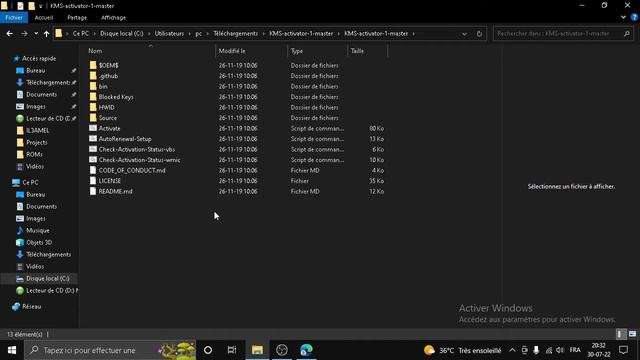The image size is (640, 360).
Task: Open the help question mark icon
Action: tap(634, 18)
